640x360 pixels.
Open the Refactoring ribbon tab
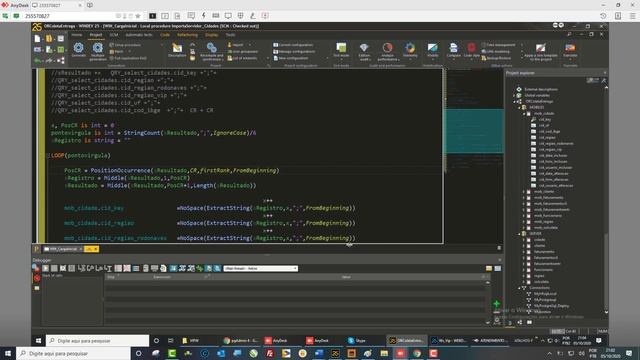click(x=187, y=35)
